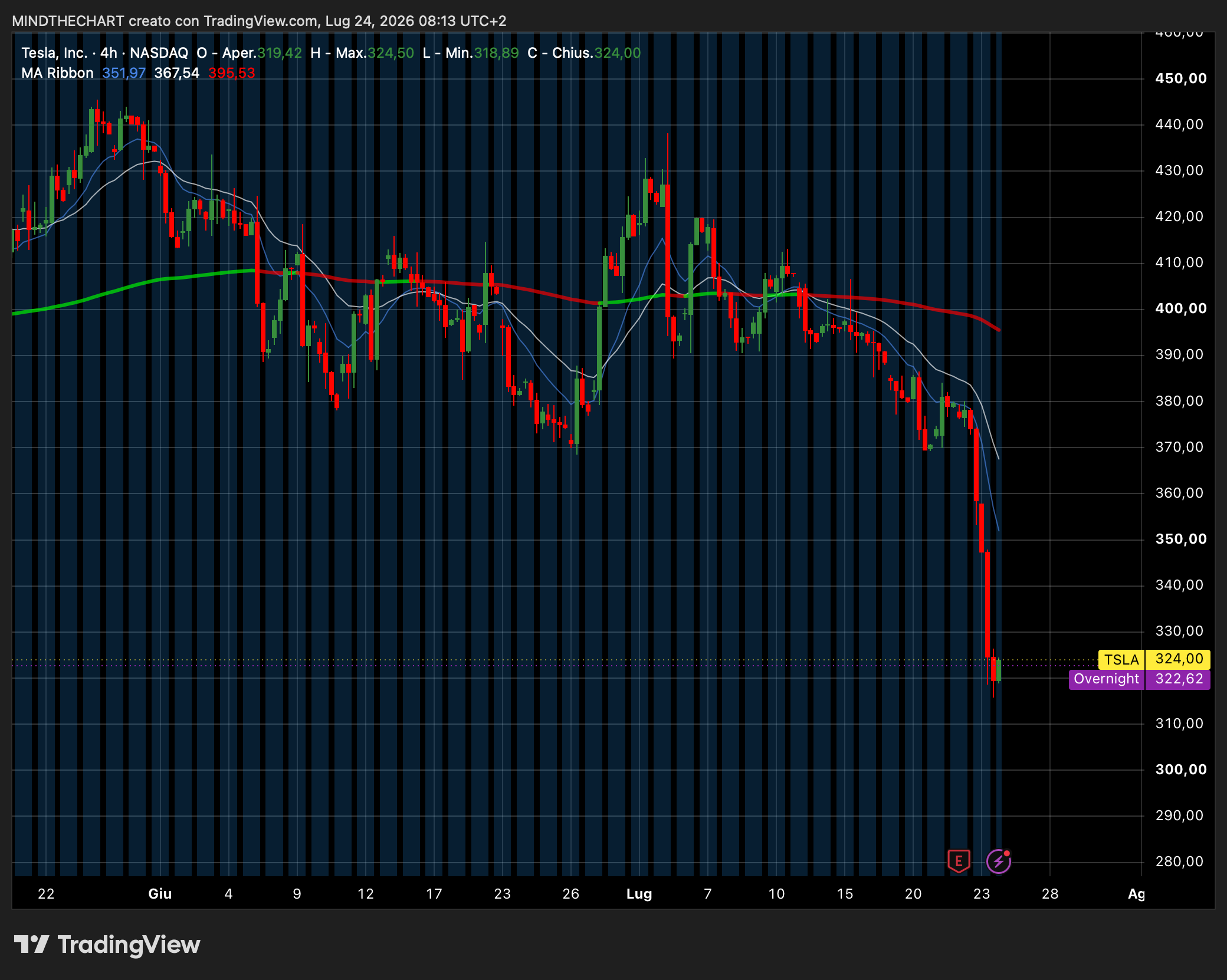The image size is (1227, 980).
Task: Click the 360,00 price axis label
Action: [1179, 493]
